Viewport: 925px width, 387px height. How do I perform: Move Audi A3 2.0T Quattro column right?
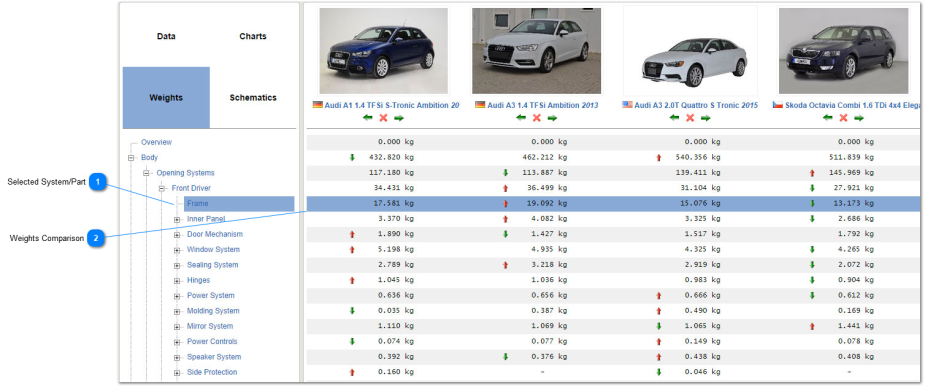pos(706,118)
